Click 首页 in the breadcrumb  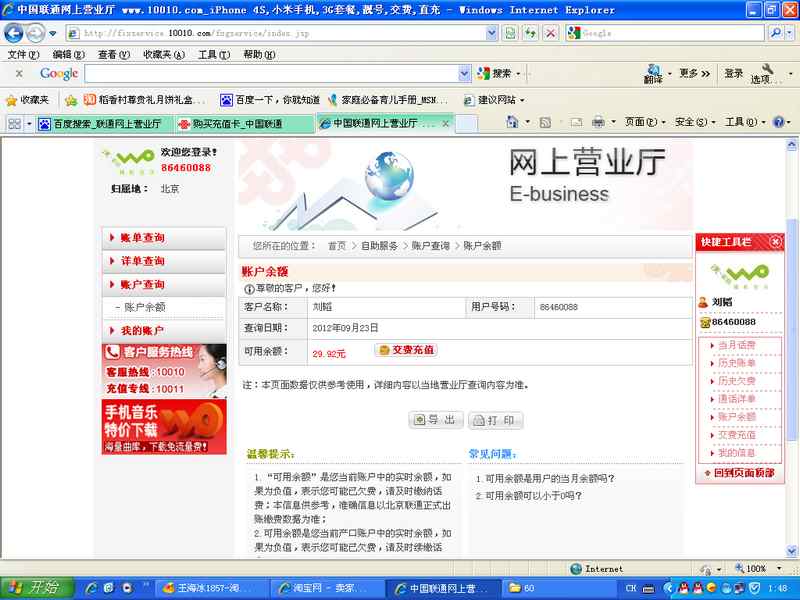coord(337,246)
